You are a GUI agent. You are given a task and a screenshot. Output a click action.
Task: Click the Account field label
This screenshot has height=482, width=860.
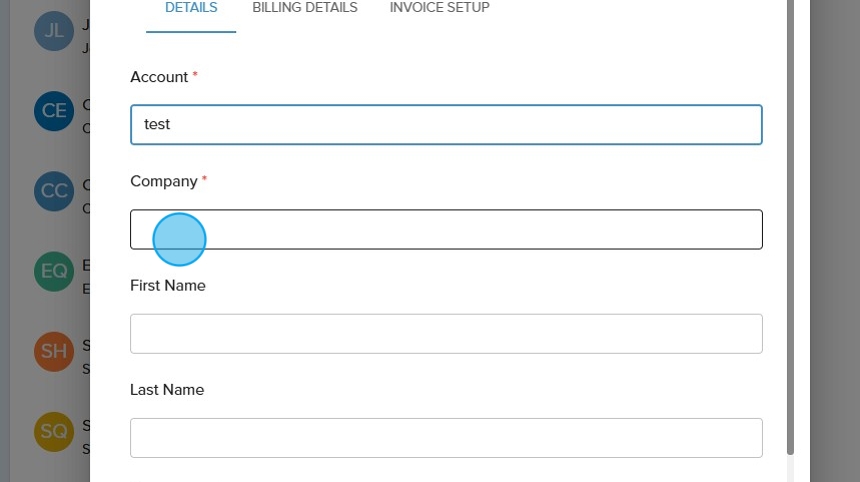click(x=159, y=77)
